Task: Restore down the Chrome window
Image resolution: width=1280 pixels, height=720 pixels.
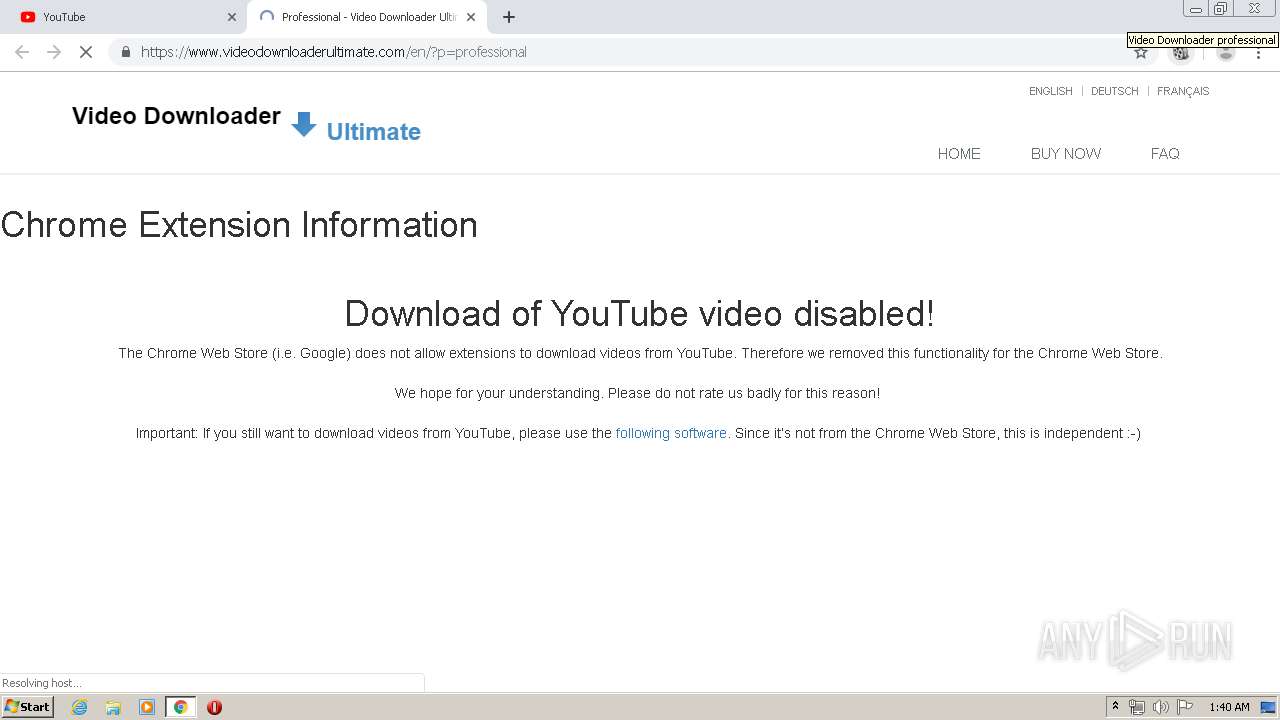Action: point(1220,9)
